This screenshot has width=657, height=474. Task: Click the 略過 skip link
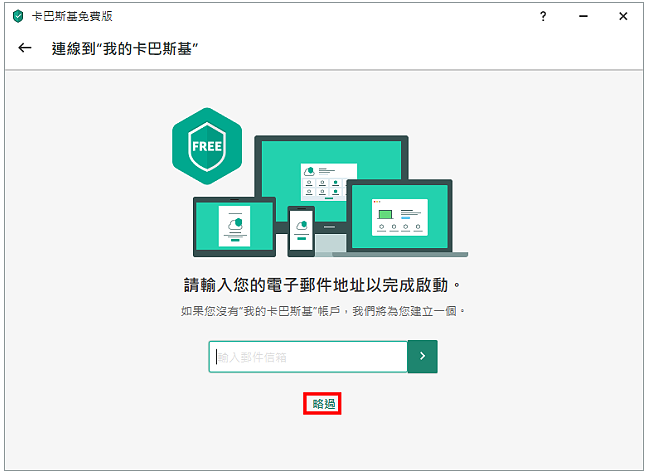click(322, 404)
